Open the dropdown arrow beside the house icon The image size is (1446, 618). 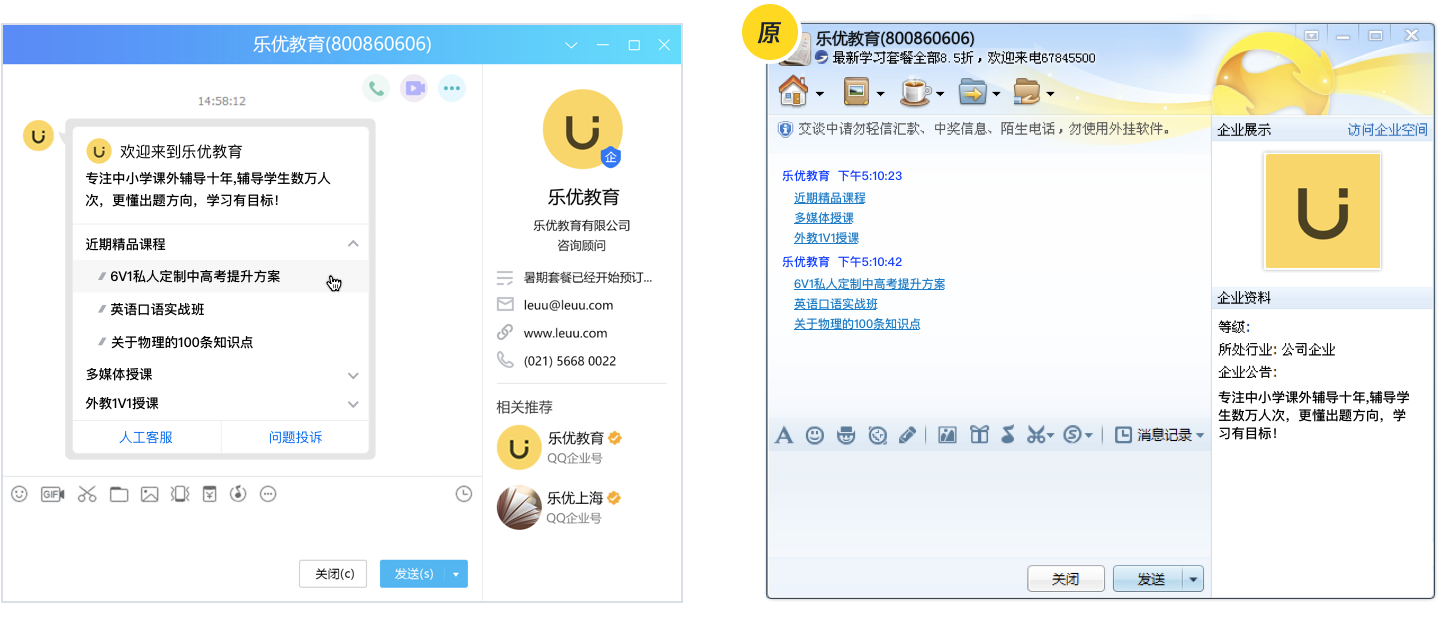(820, 94)
